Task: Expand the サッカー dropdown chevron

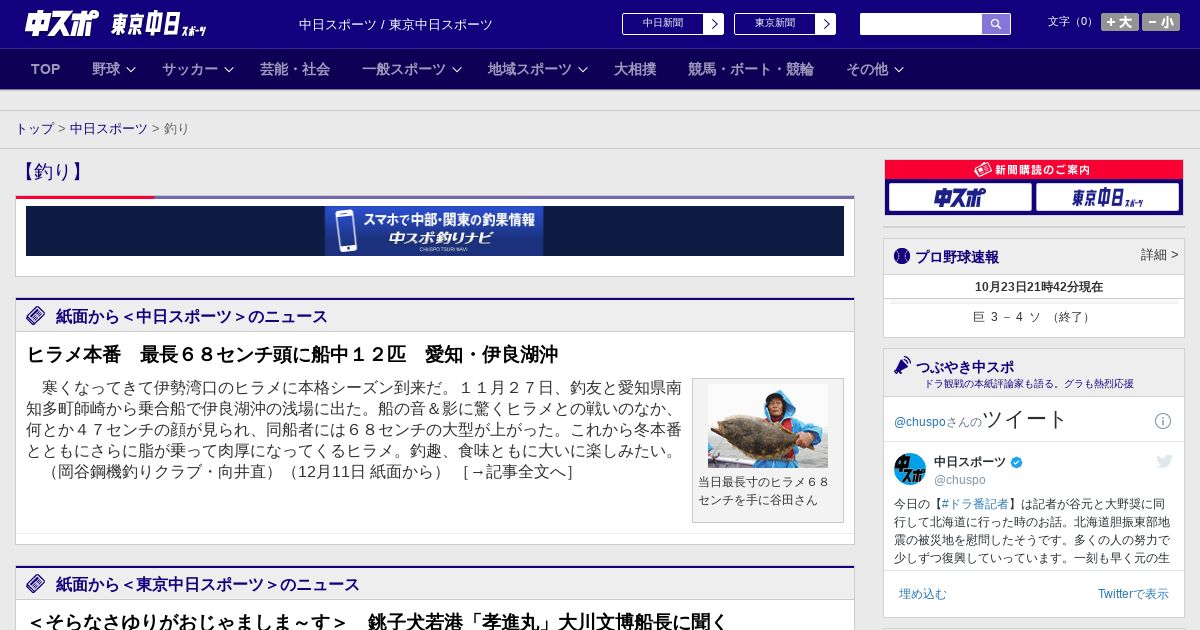Action: point(229,70)
